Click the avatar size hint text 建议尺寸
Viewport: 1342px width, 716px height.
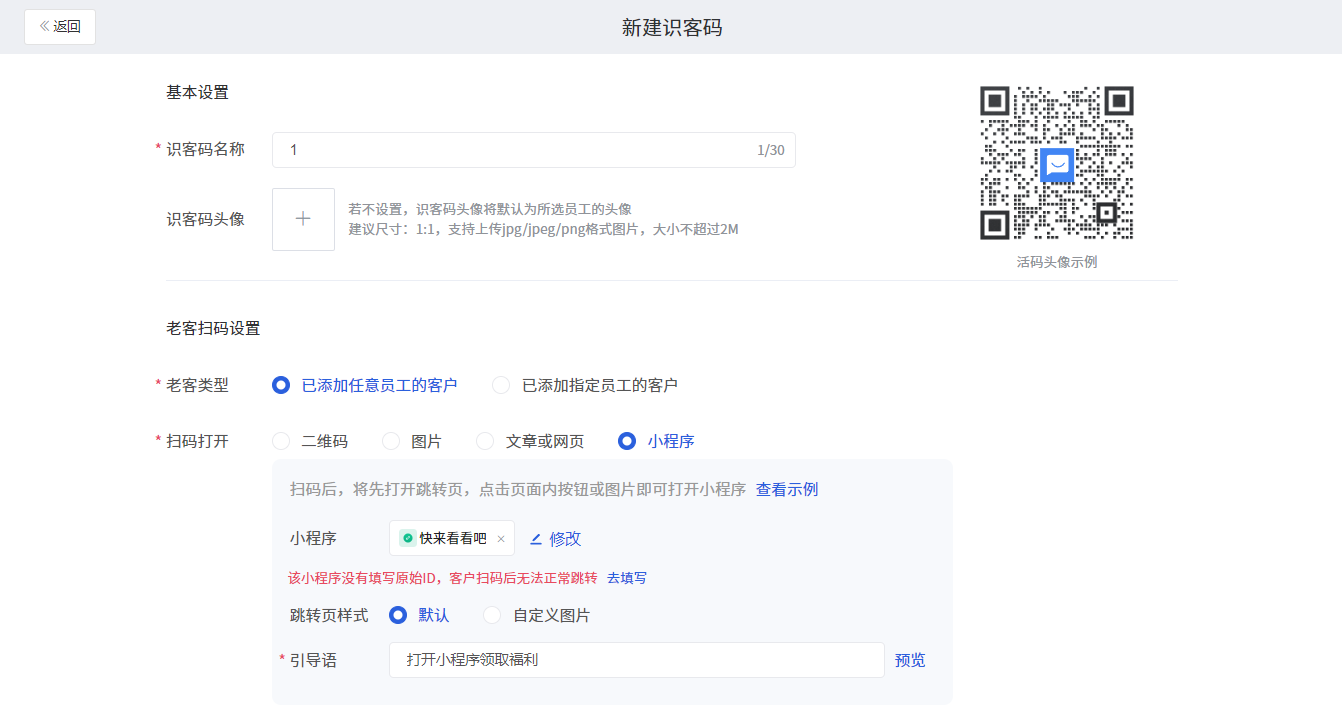(543, 229)
